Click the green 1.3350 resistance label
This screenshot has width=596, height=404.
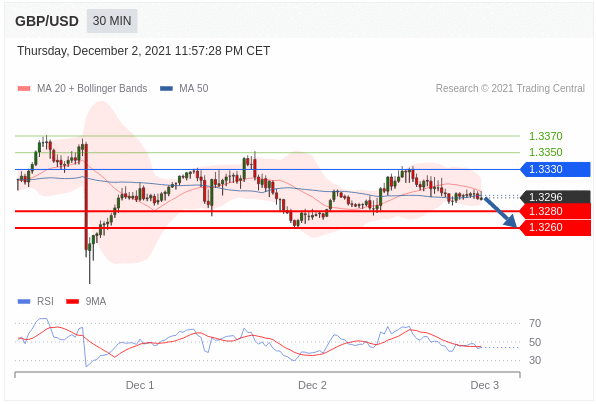point(545,152)
